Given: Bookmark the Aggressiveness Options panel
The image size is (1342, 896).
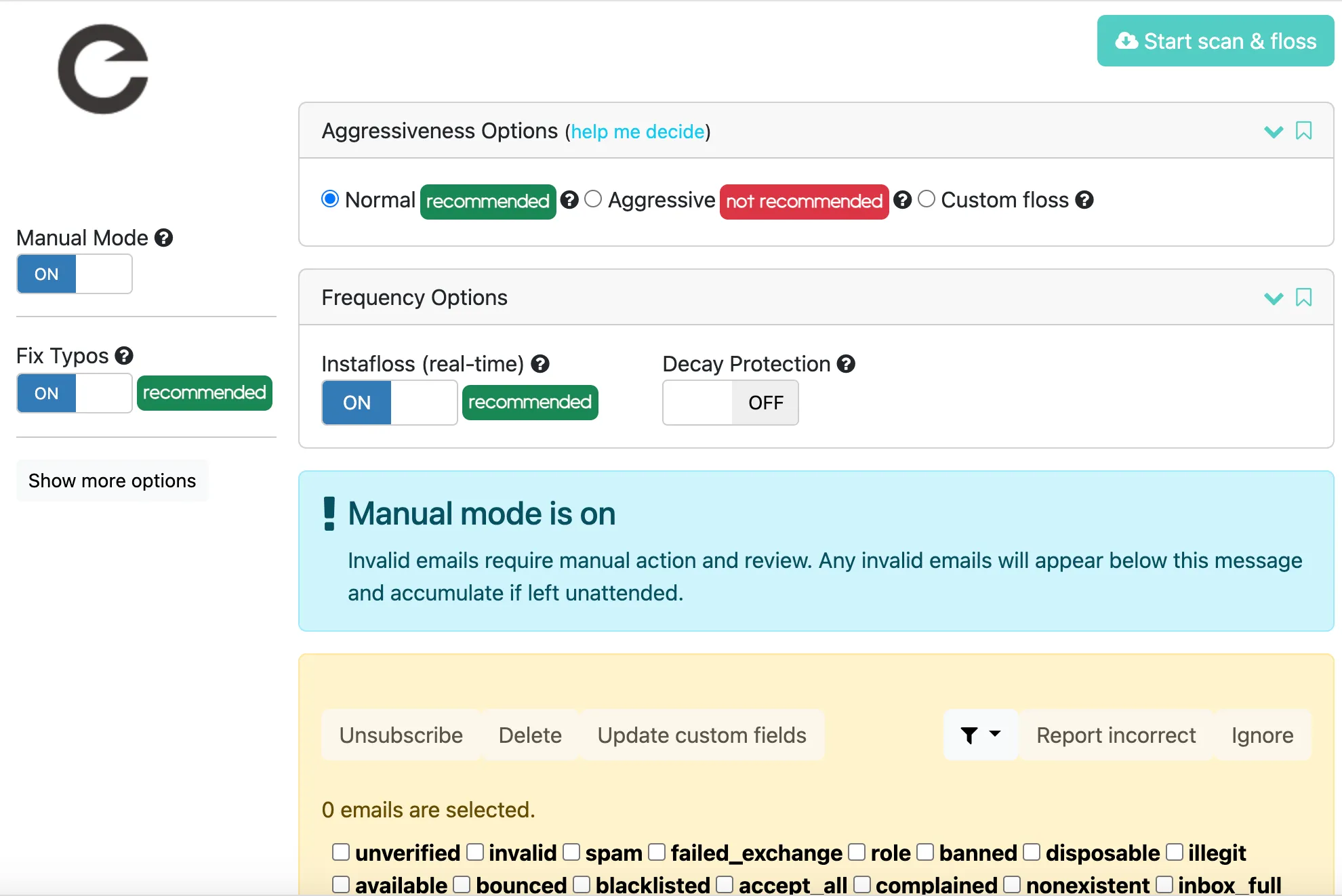Looking at the screenshot, I should [1303, 130].
